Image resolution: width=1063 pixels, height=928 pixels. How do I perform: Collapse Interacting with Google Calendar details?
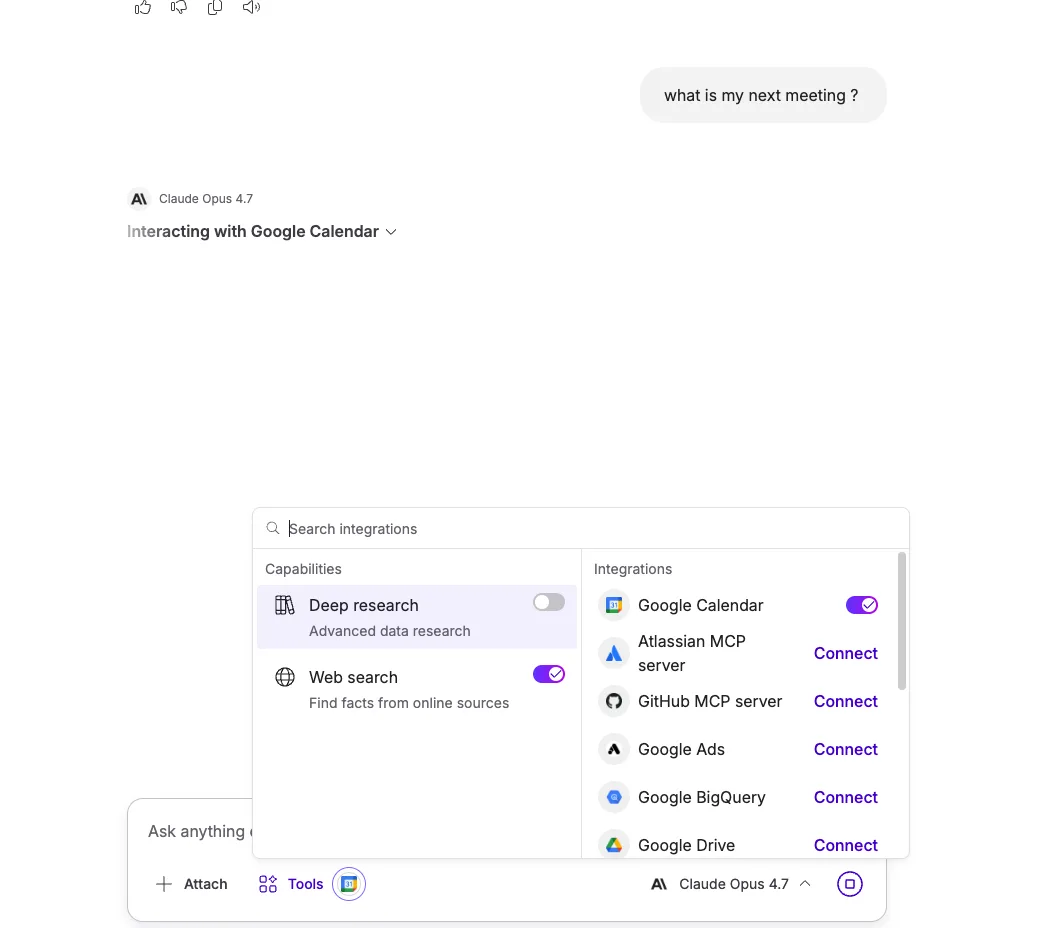tap(391, 231)
